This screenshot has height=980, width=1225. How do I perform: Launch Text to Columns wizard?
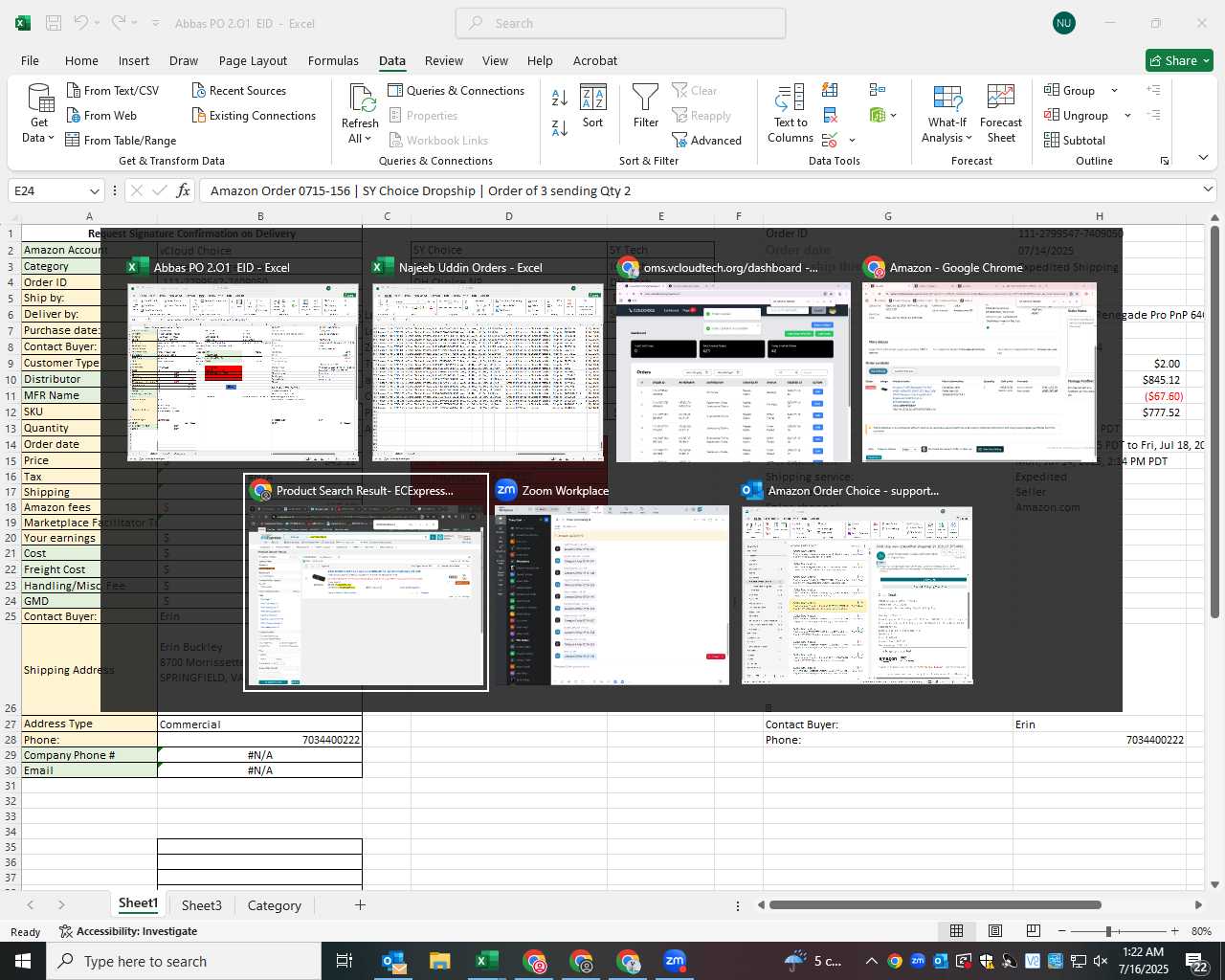(791, 113)
